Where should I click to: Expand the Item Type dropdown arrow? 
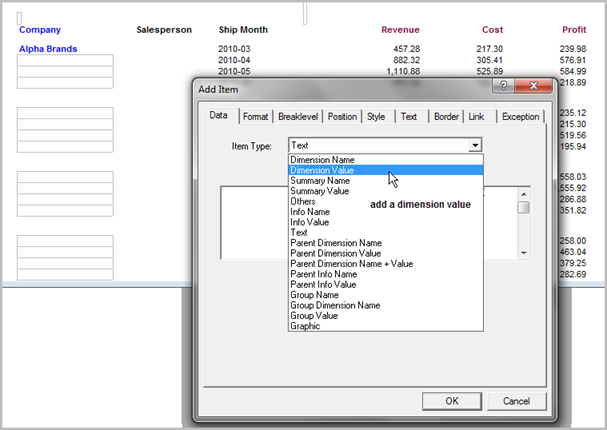475,146
